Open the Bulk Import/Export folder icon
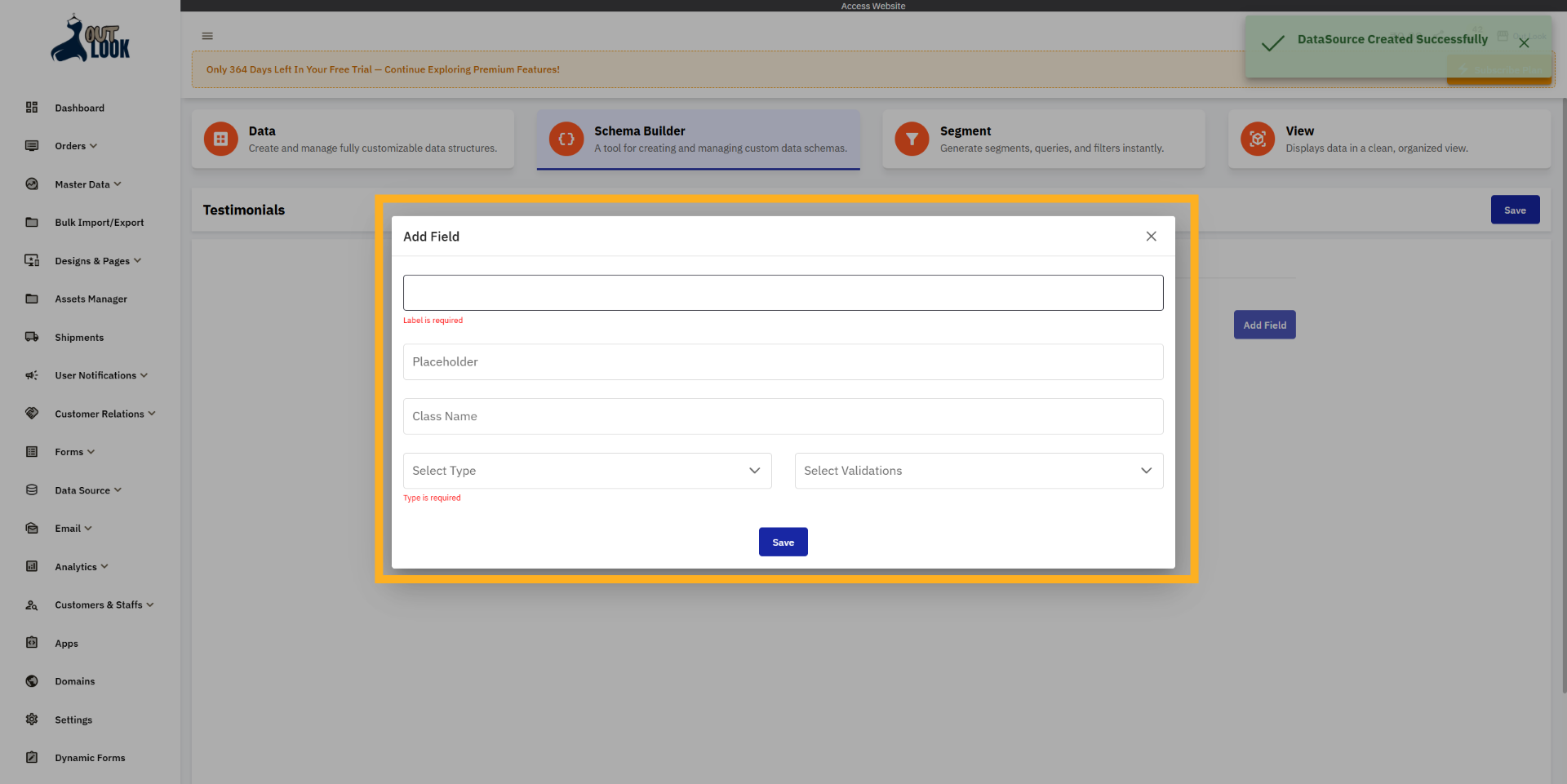 [x=32, y=222]
